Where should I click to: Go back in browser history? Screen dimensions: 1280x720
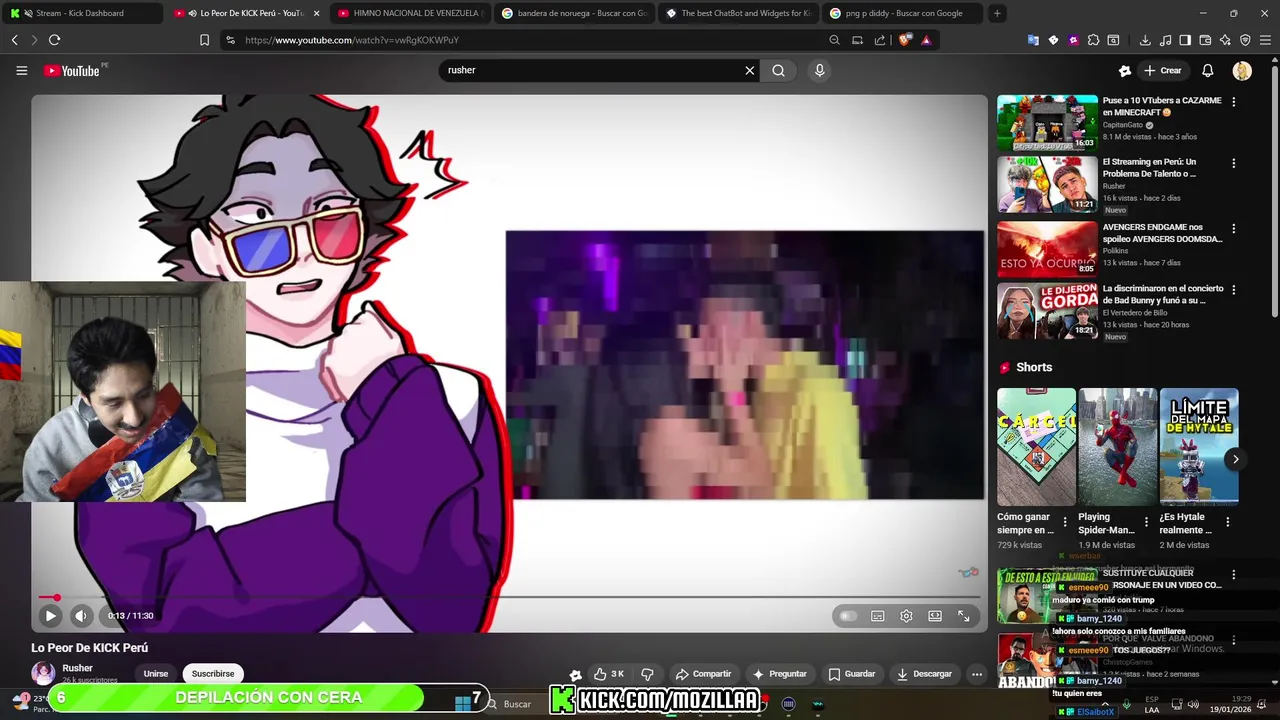pyautogui.click(x=14, y=40)
